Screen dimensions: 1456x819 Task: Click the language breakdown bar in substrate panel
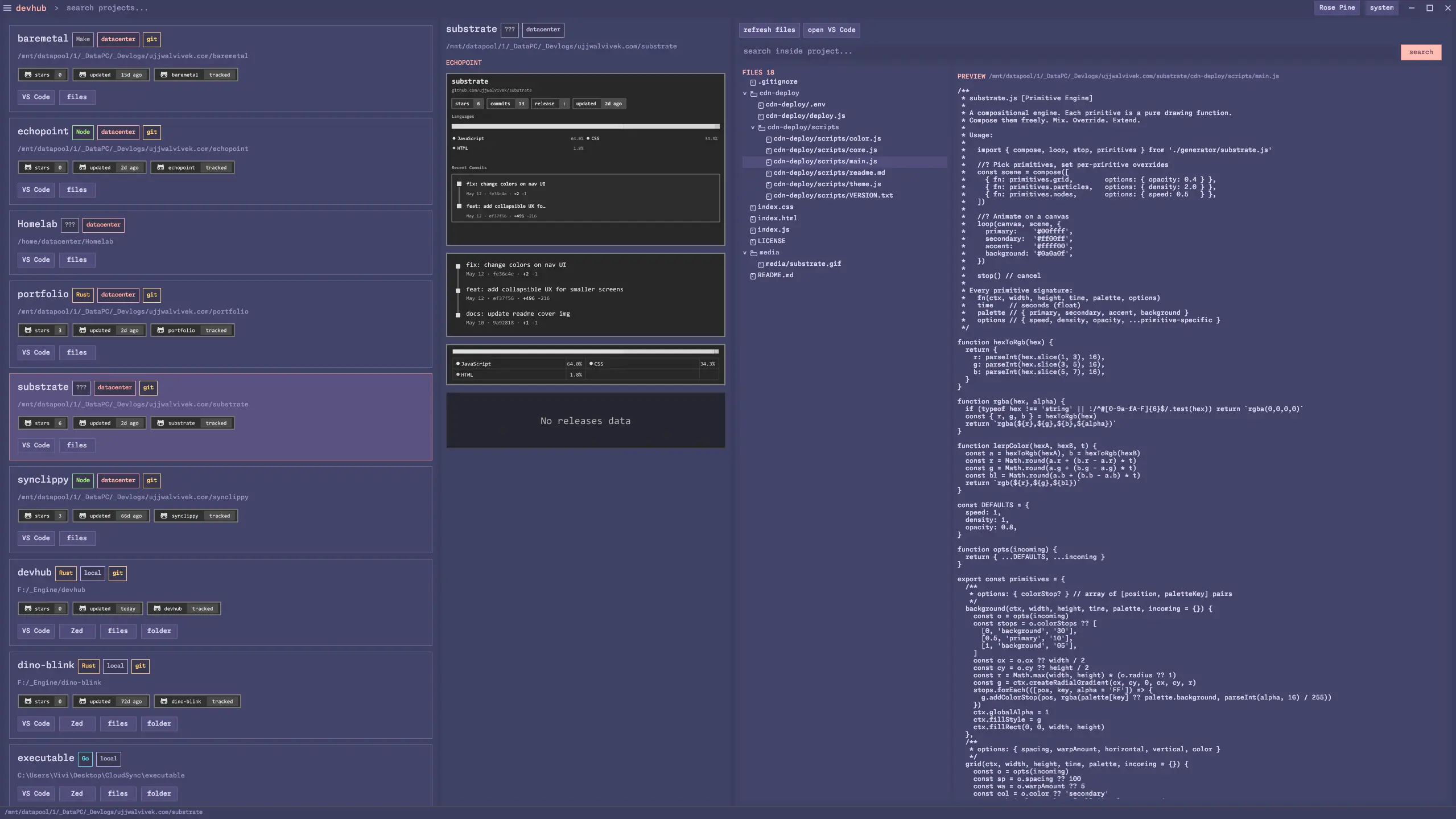tap(585, 352)
